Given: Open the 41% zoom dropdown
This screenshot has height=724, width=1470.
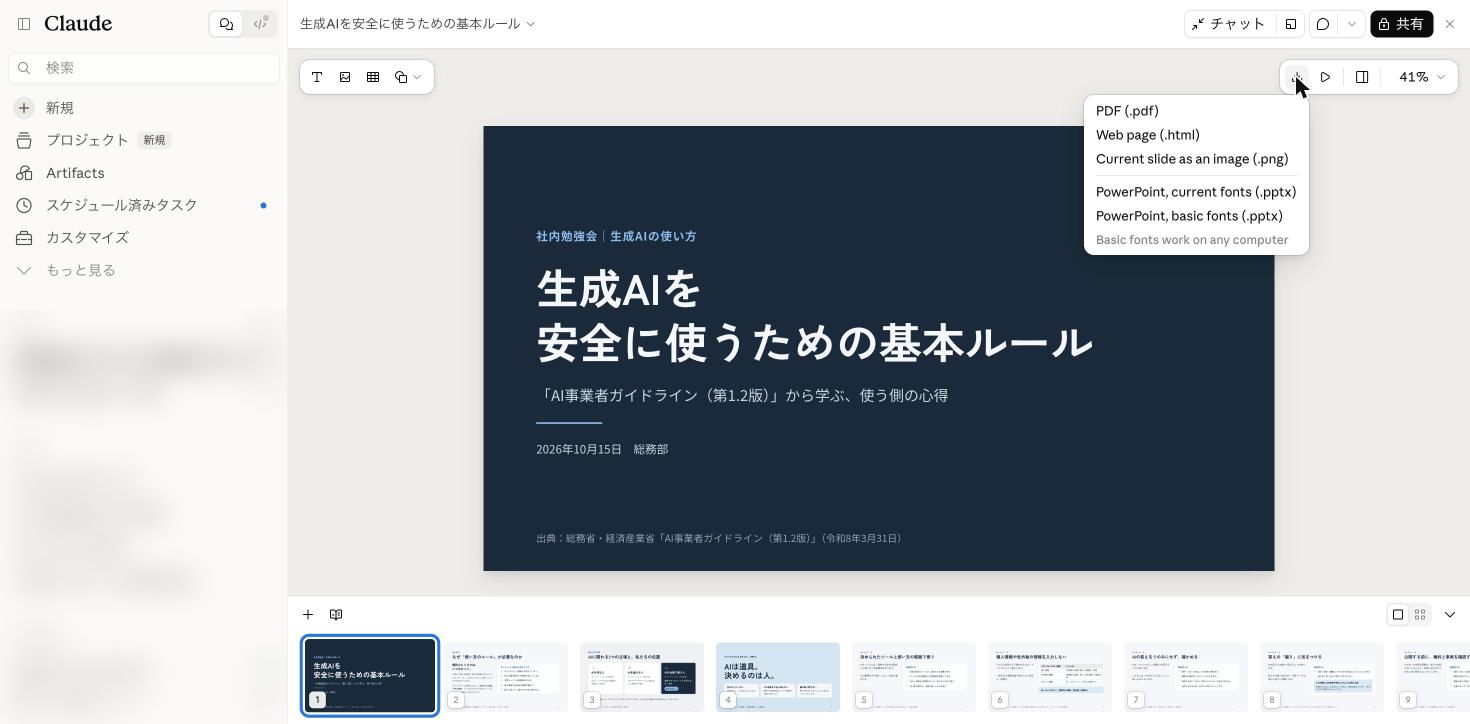Looking at the screenshot, I should [1421, 77].
